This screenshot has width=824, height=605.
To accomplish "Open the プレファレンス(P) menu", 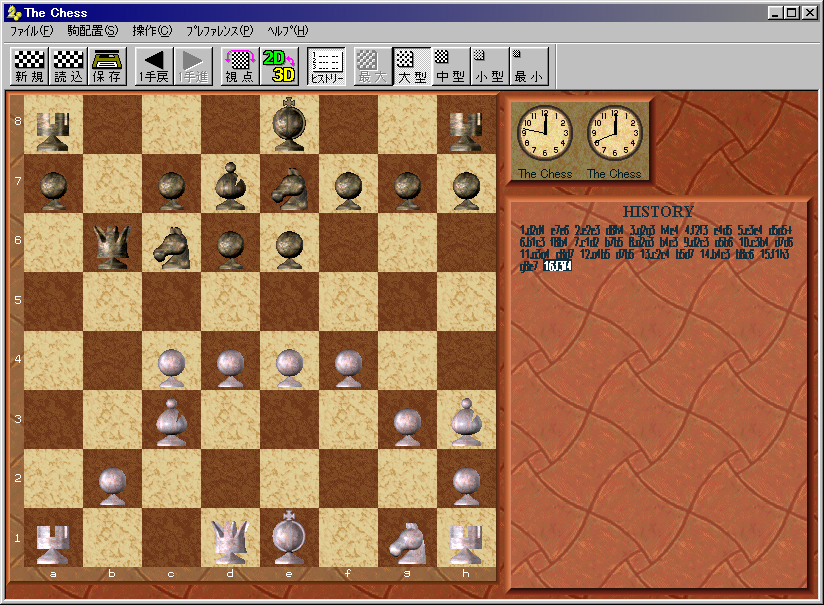I will 220,30.
